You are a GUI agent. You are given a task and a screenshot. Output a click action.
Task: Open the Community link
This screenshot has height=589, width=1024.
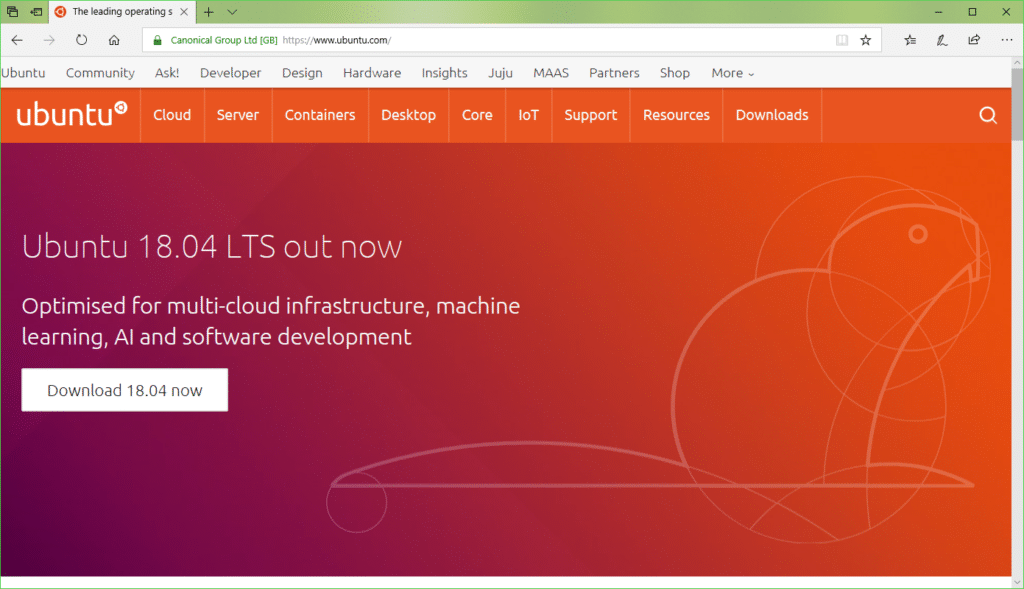100,72
